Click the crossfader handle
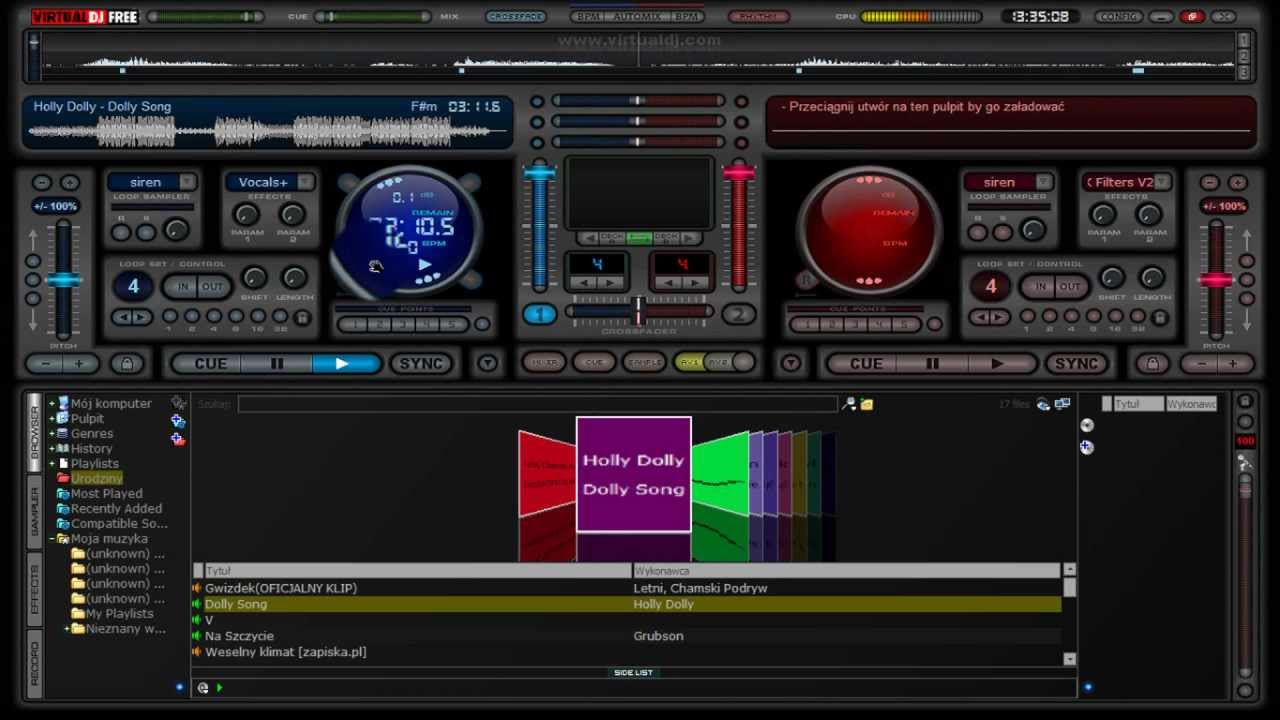Image resolution: width=1280 pixels, height=720 pixels. [x=639, y=311]
